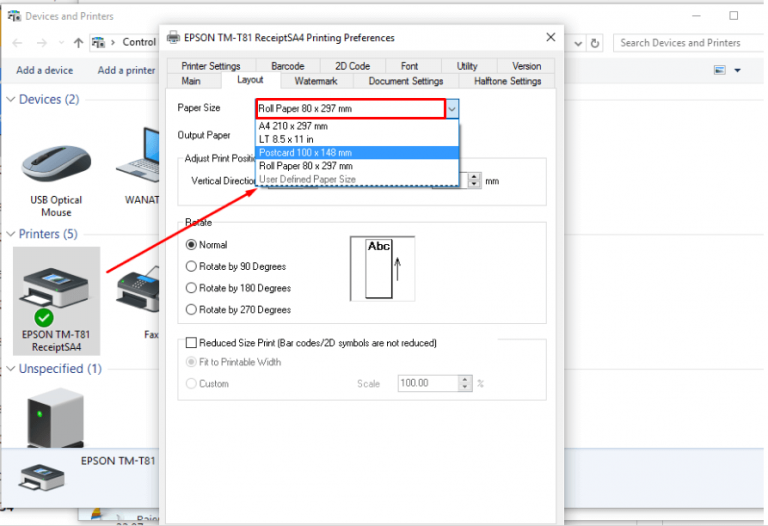Open the recent locations dropdown arrow
768x526 pixels.
tap(61, 43)
